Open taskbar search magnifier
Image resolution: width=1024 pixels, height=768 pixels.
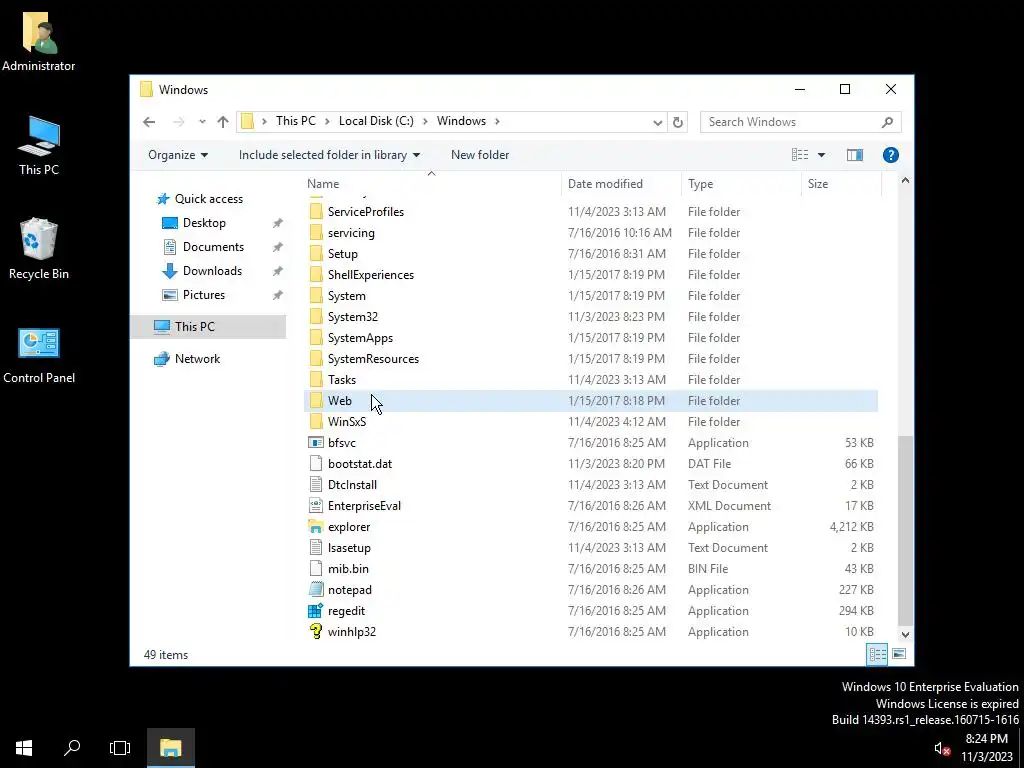(x=72, y=748)
